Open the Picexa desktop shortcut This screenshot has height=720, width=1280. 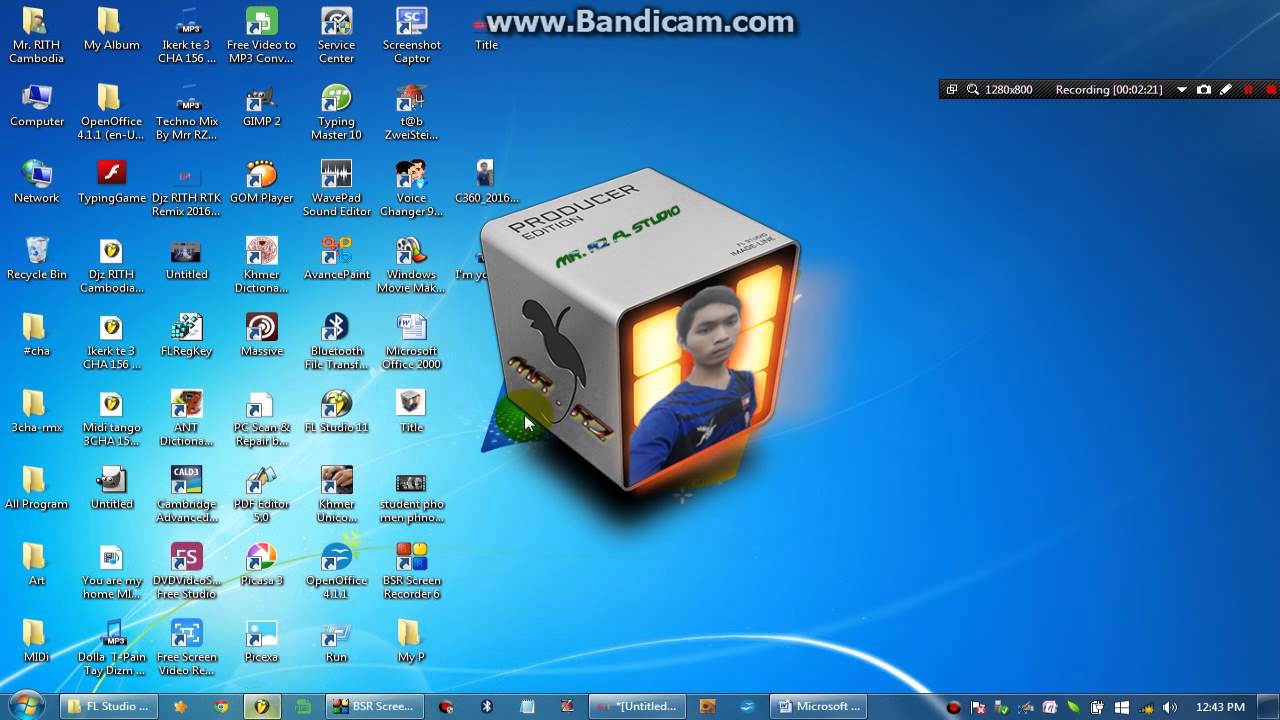click(261, 641)
